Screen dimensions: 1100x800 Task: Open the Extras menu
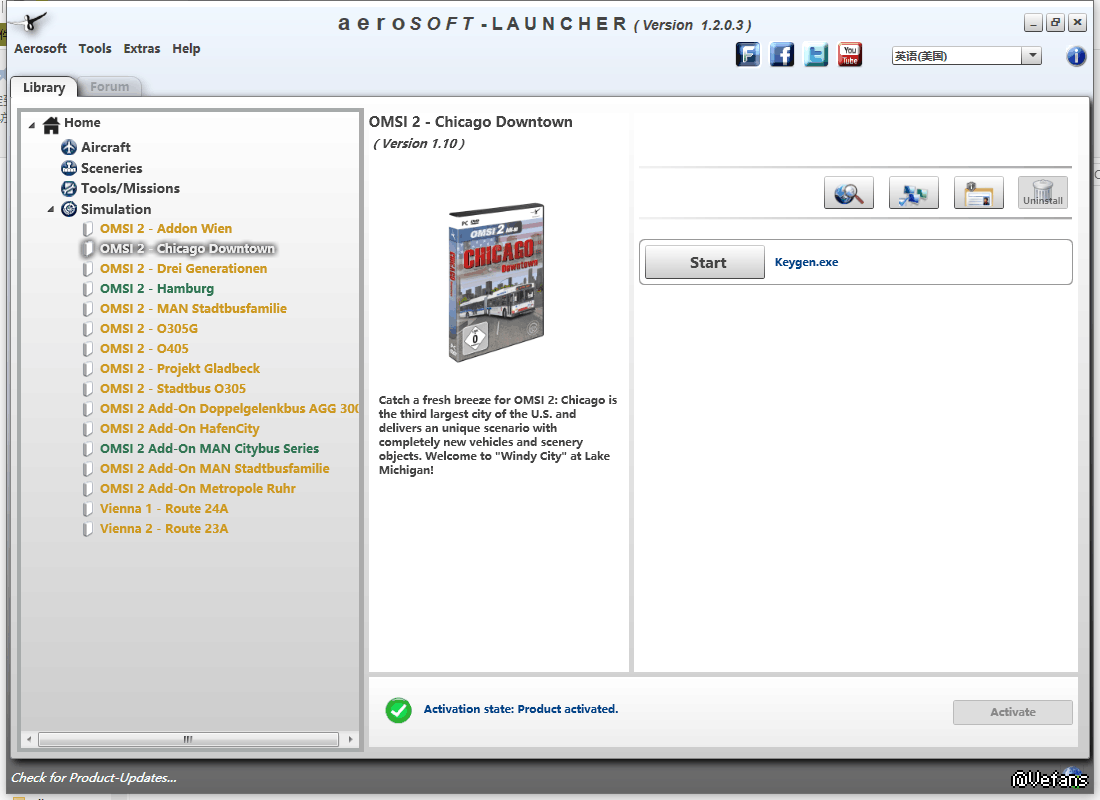tap(142, 48)
